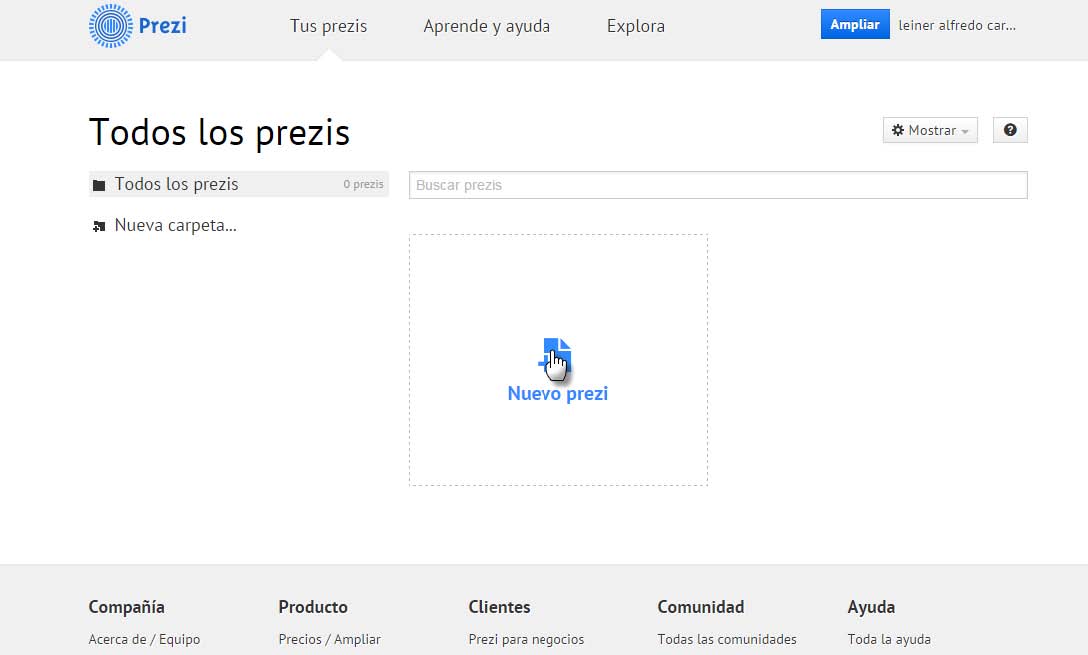Click the Prezi logo icon
This screenshot has height=655, width=1088.
[x=109, y=26]
